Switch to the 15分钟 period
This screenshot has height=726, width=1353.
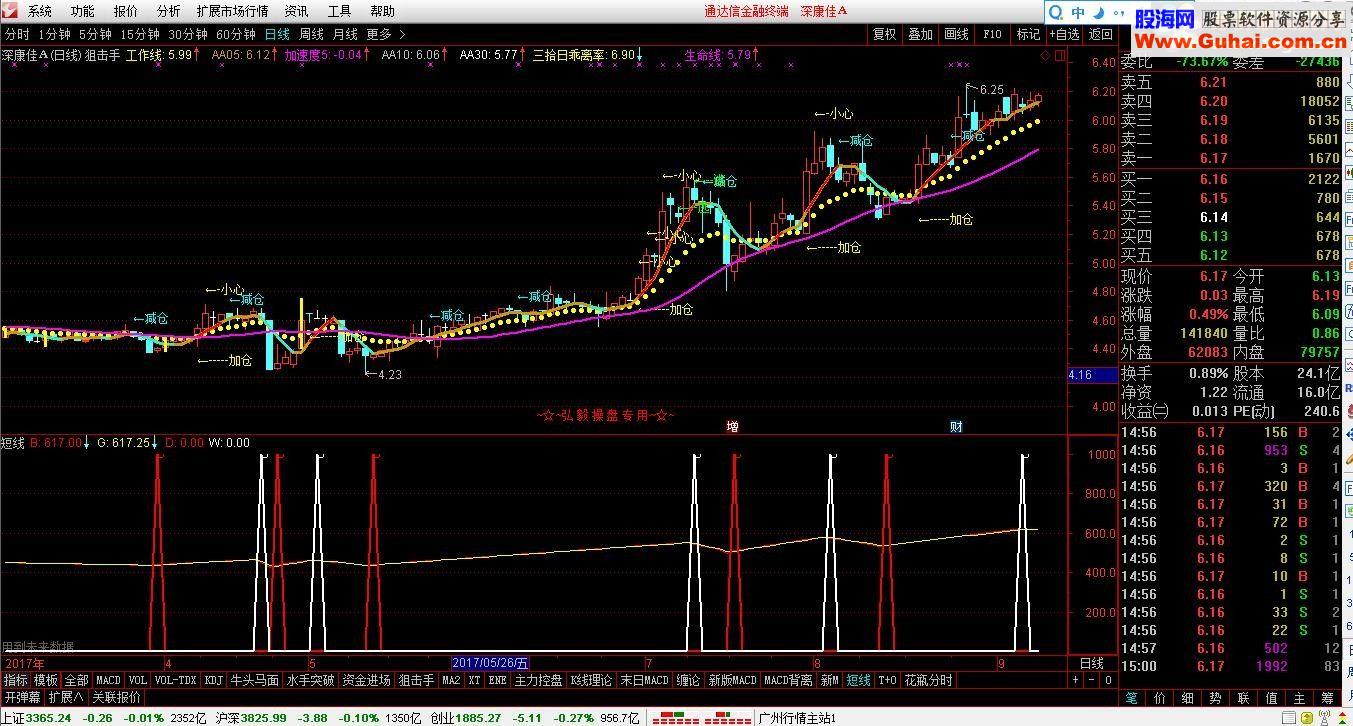click(140, 34)
